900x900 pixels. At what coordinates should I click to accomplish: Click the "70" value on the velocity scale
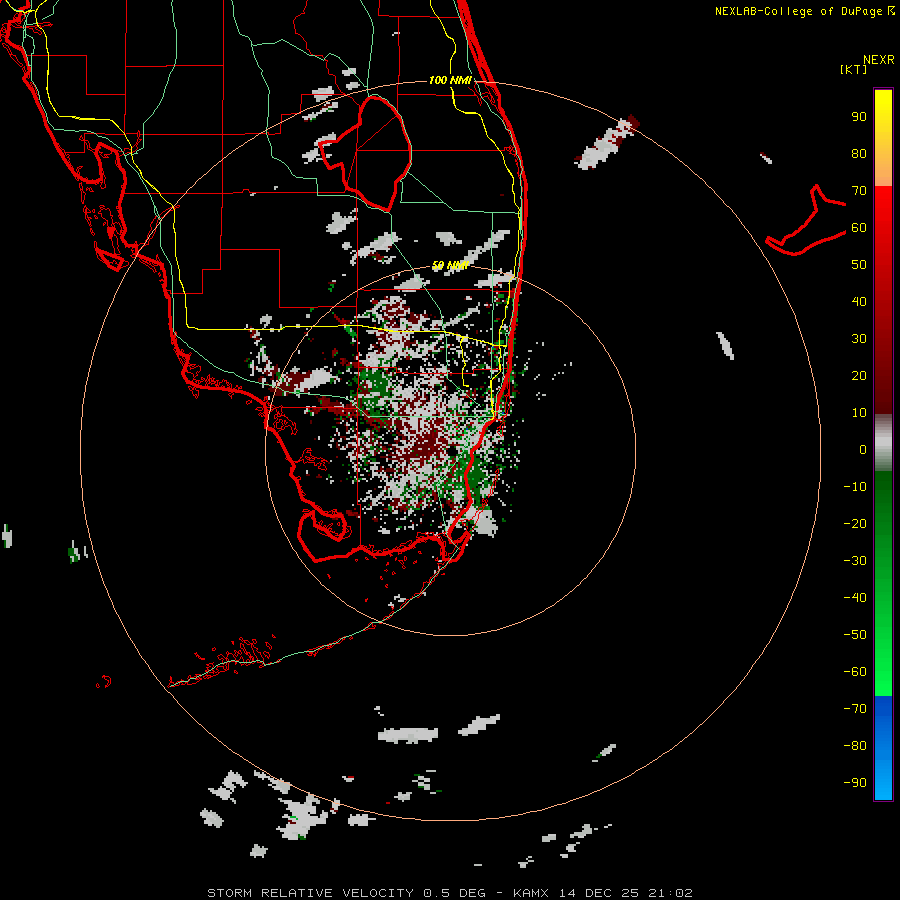tap(859, 191)
